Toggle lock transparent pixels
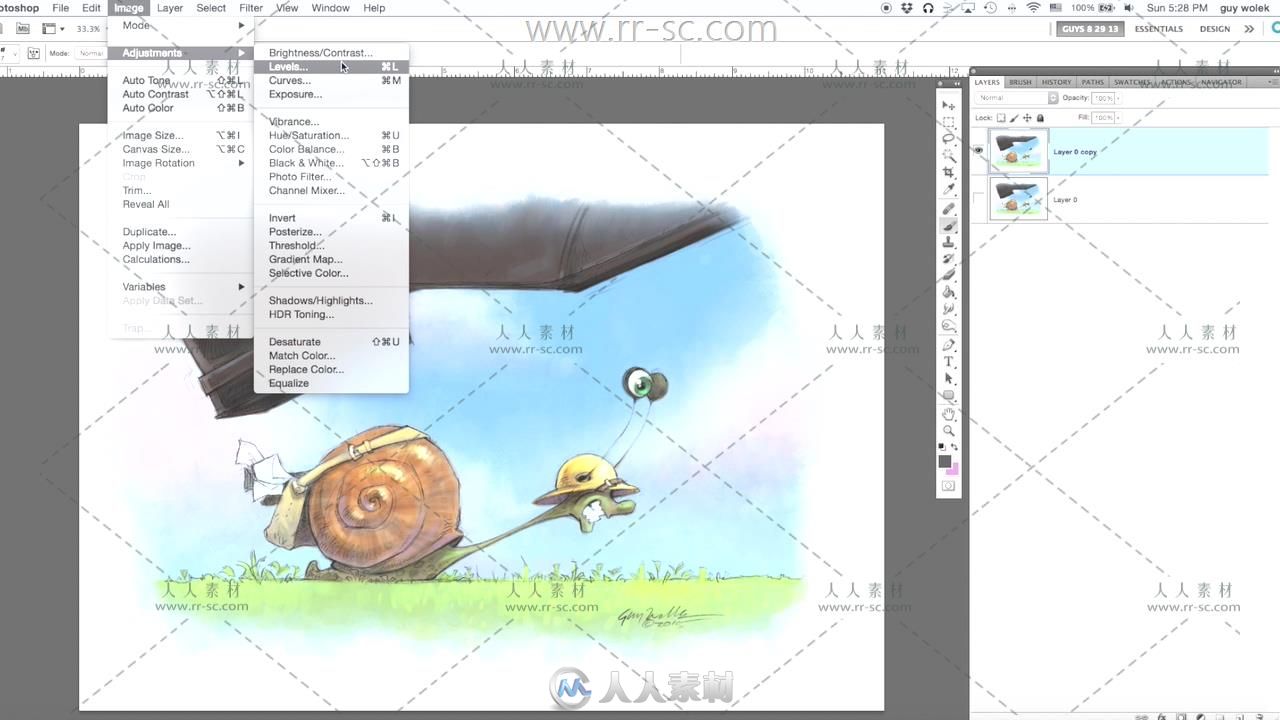Viewport: 1280px width, 720px height. 1001,118
